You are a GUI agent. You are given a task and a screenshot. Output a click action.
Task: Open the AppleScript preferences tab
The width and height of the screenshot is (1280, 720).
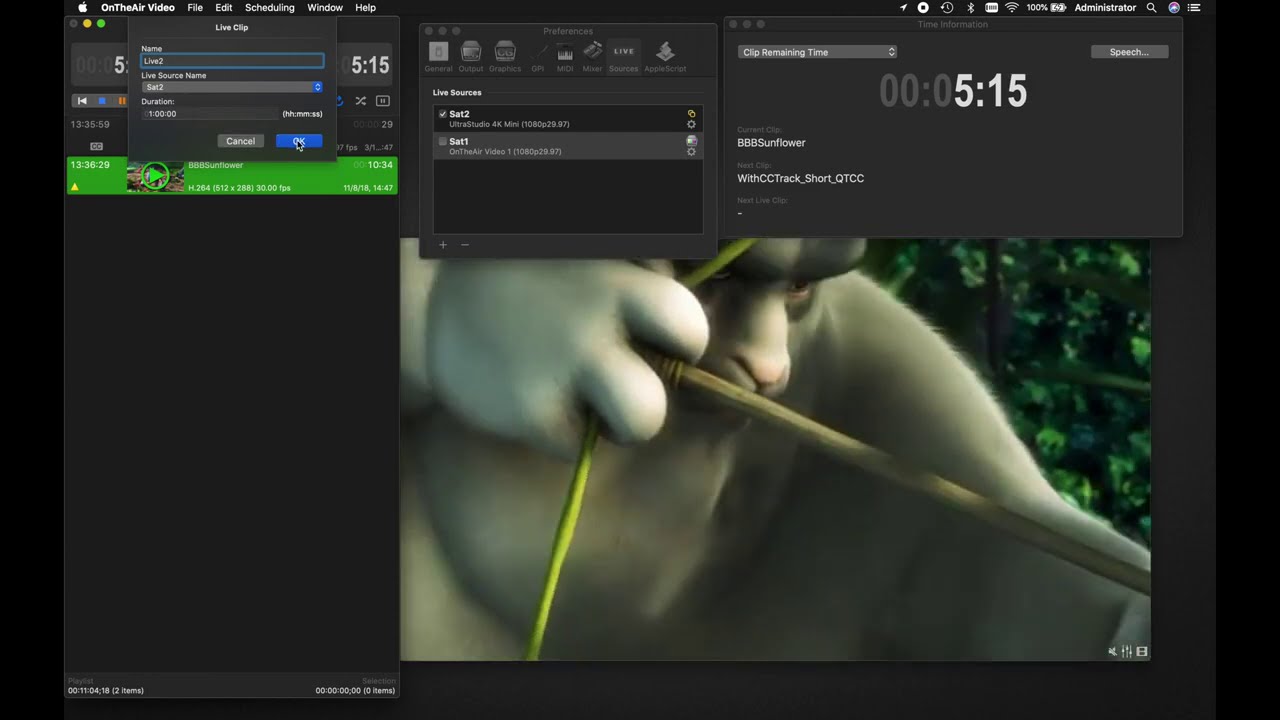[x=665, y=57]
